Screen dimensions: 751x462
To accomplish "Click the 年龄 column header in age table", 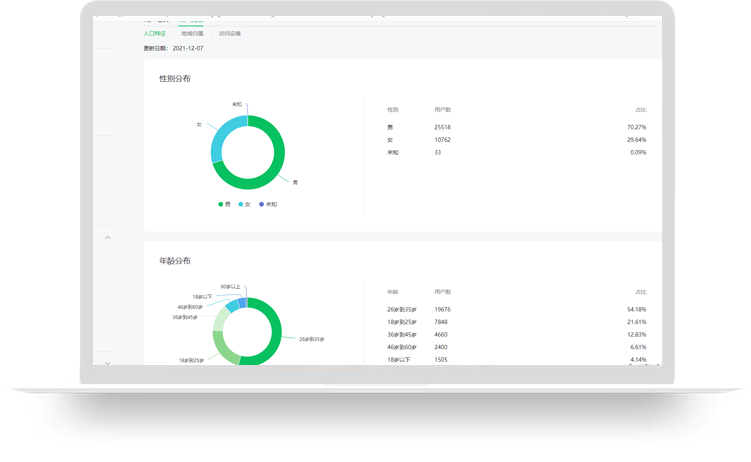I will [393, 291].
